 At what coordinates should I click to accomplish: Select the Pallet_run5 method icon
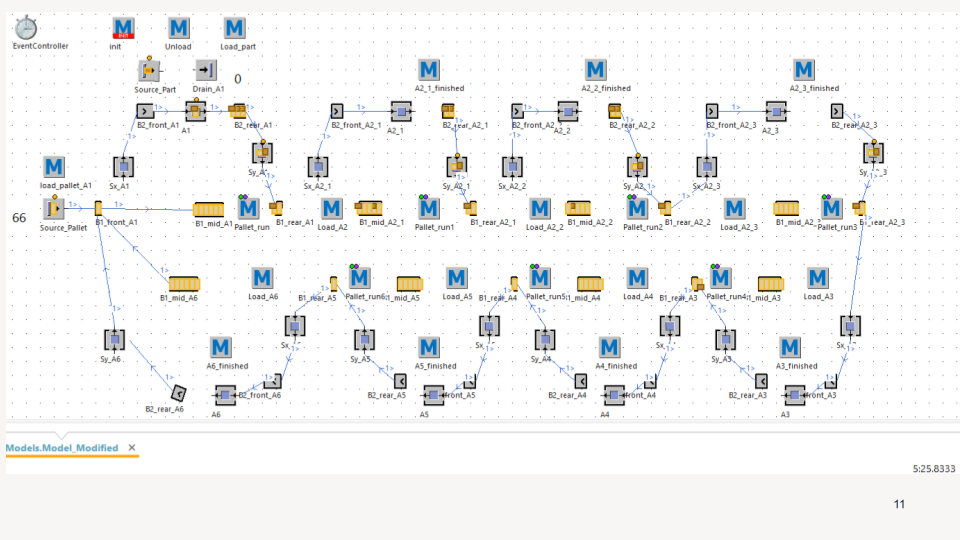pos(540,278)
